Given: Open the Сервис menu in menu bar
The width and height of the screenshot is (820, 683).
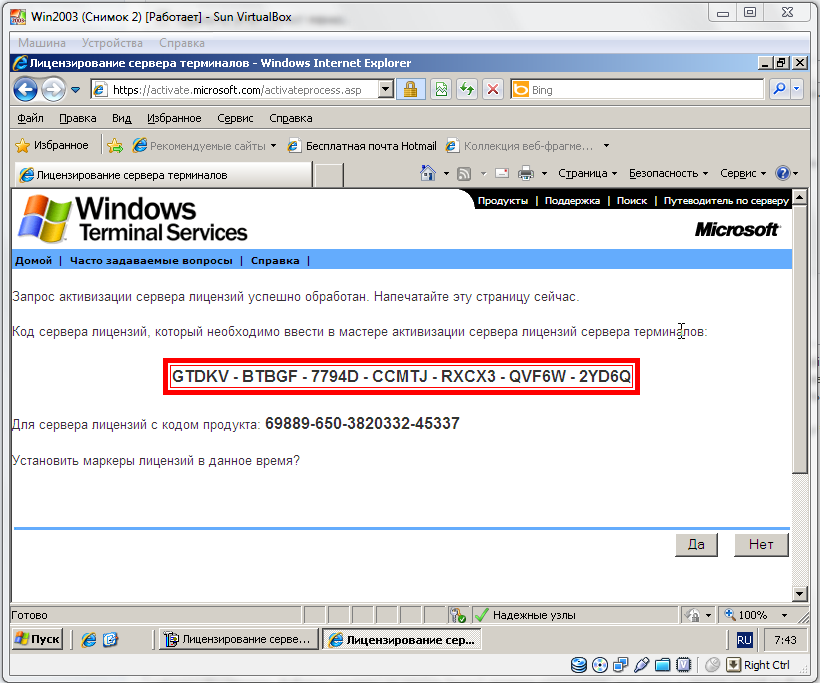Looking at the screenshot, I should (x=235, y=118).
